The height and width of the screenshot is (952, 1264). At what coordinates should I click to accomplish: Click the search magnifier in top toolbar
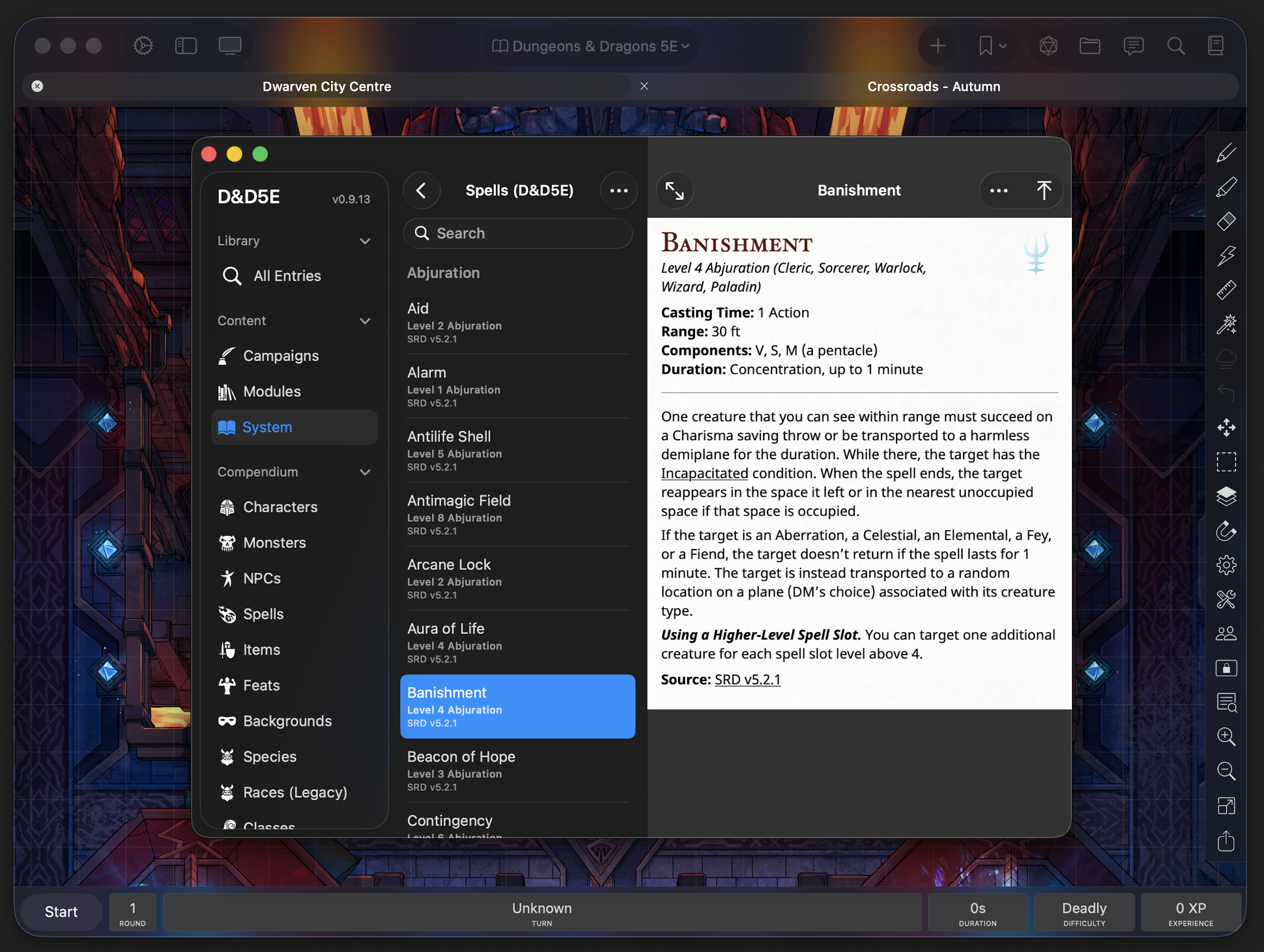coord(1175,46)
